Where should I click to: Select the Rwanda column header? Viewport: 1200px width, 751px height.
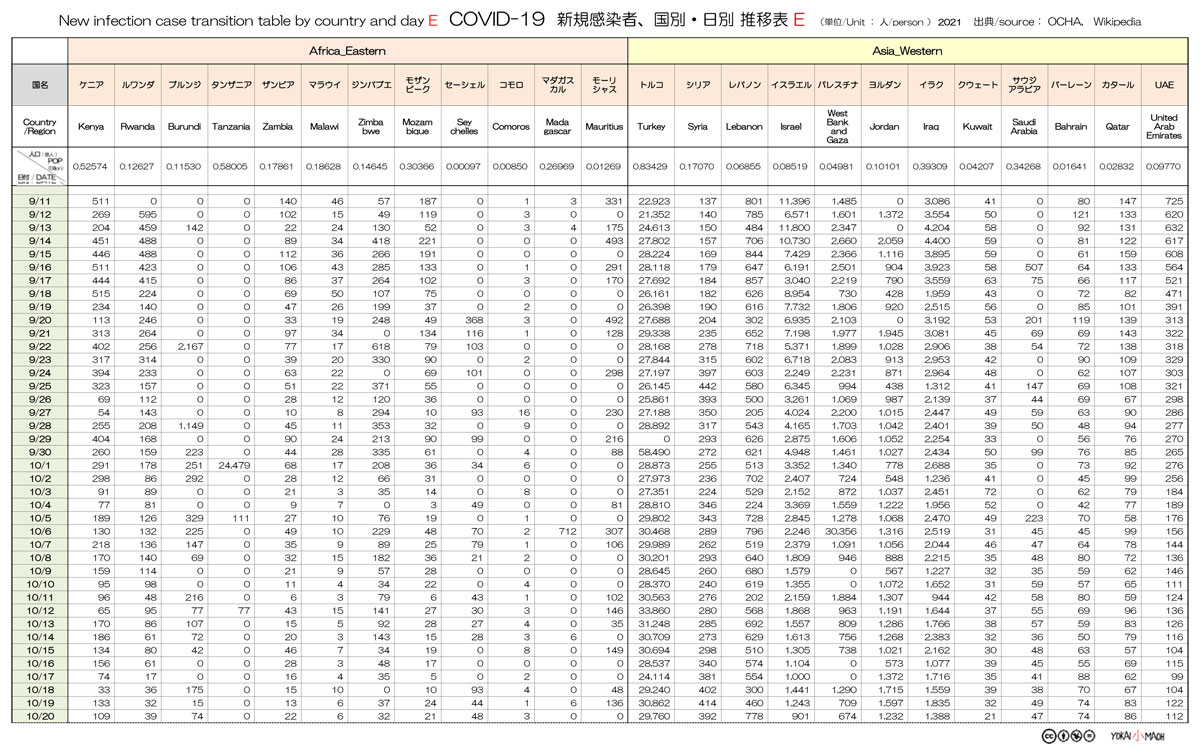point(137,127)
